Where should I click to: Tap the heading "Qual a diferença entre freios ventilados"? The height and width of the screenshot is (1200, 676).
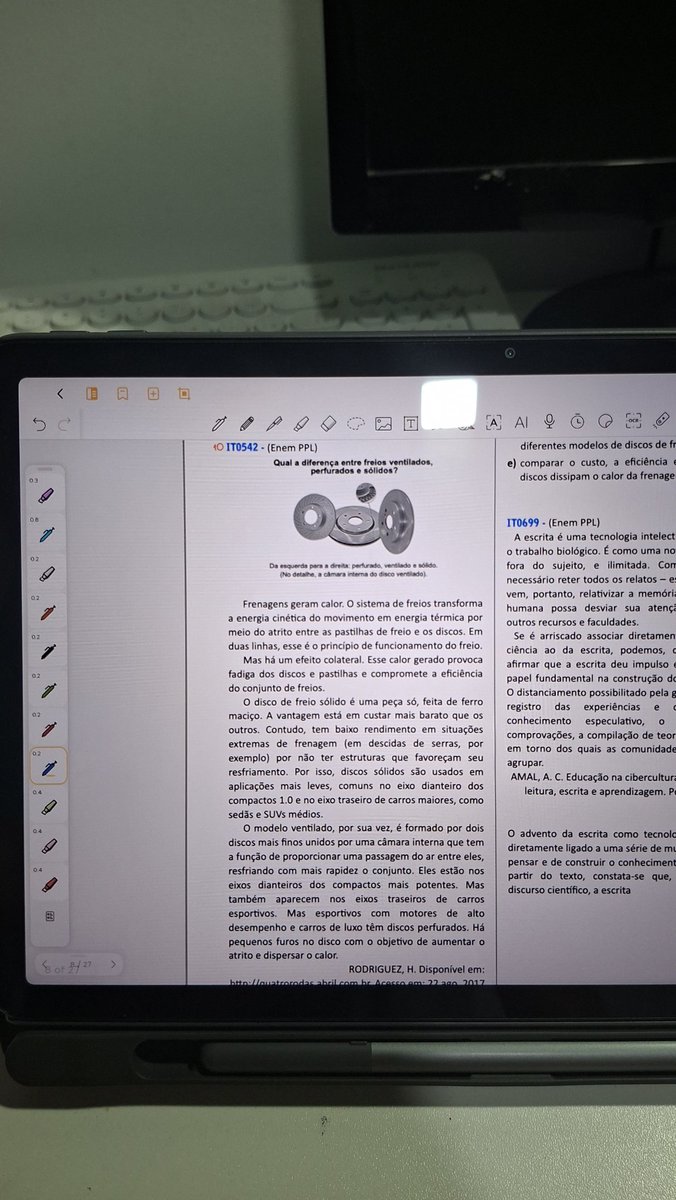pos(352,462)
